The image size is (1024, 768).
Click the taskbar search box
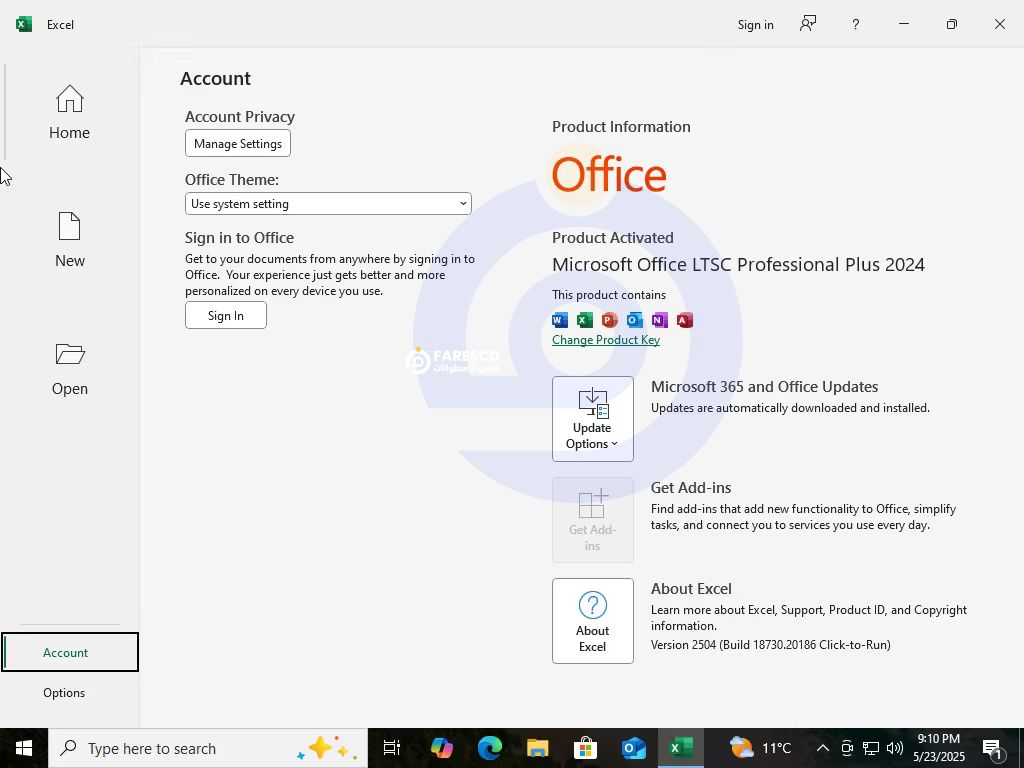coord(208,748)
